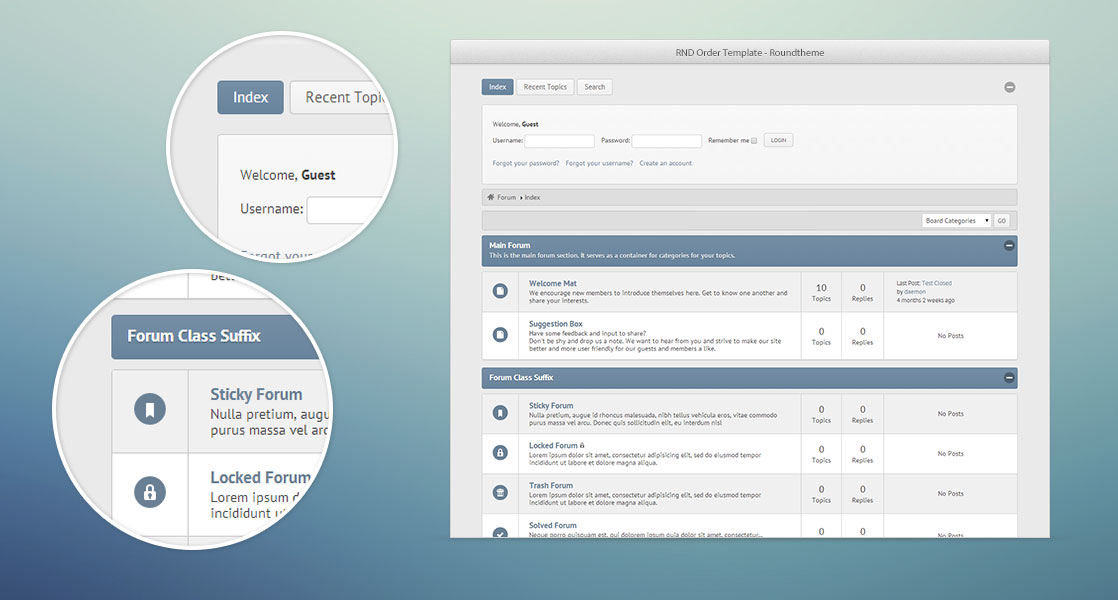Open the 'daemon' user profile link
The image size is (1118, 600).
[x=915, y=291]
